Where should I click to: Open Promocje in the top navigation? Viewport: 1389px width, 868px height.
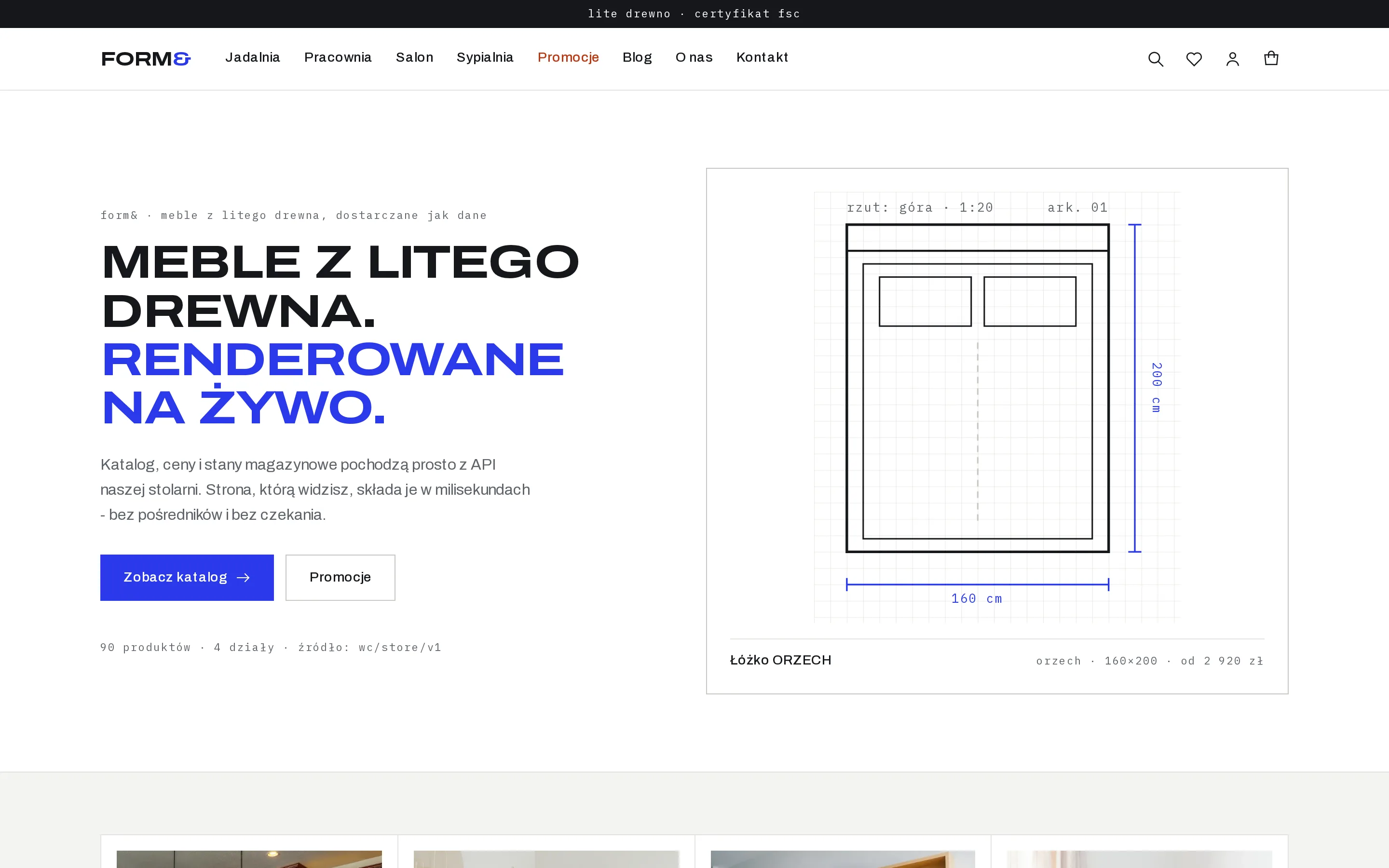568,57
